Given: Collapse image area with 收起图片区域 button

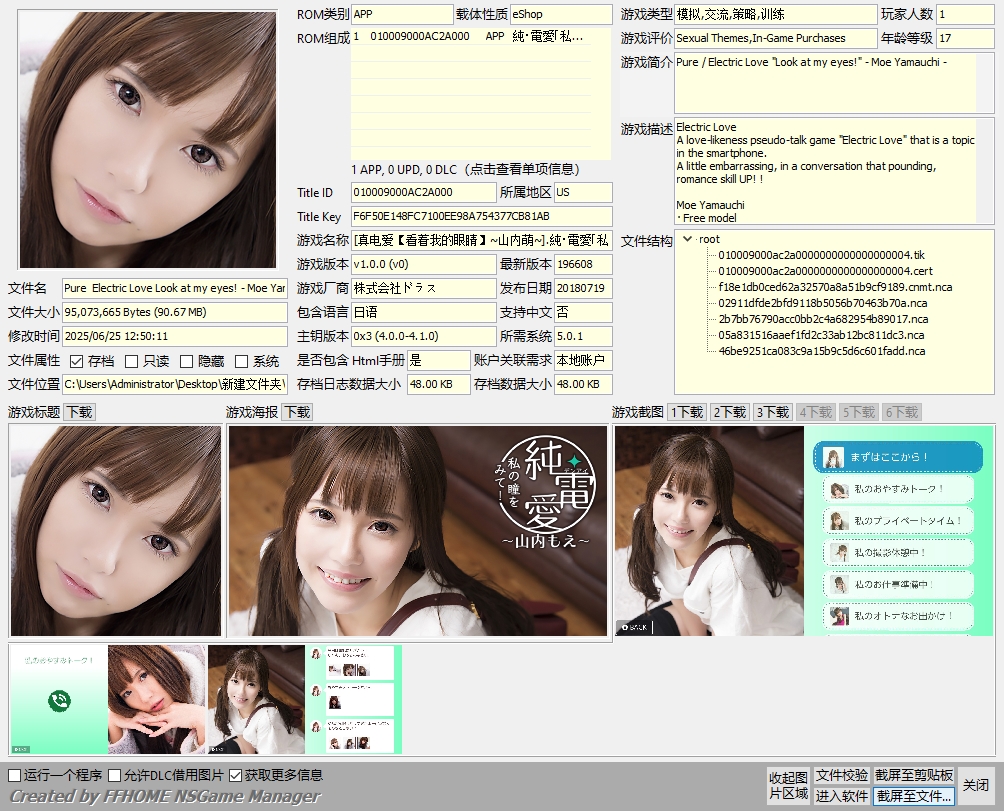Looking at the screenshot, I should [x=788, y=786].
